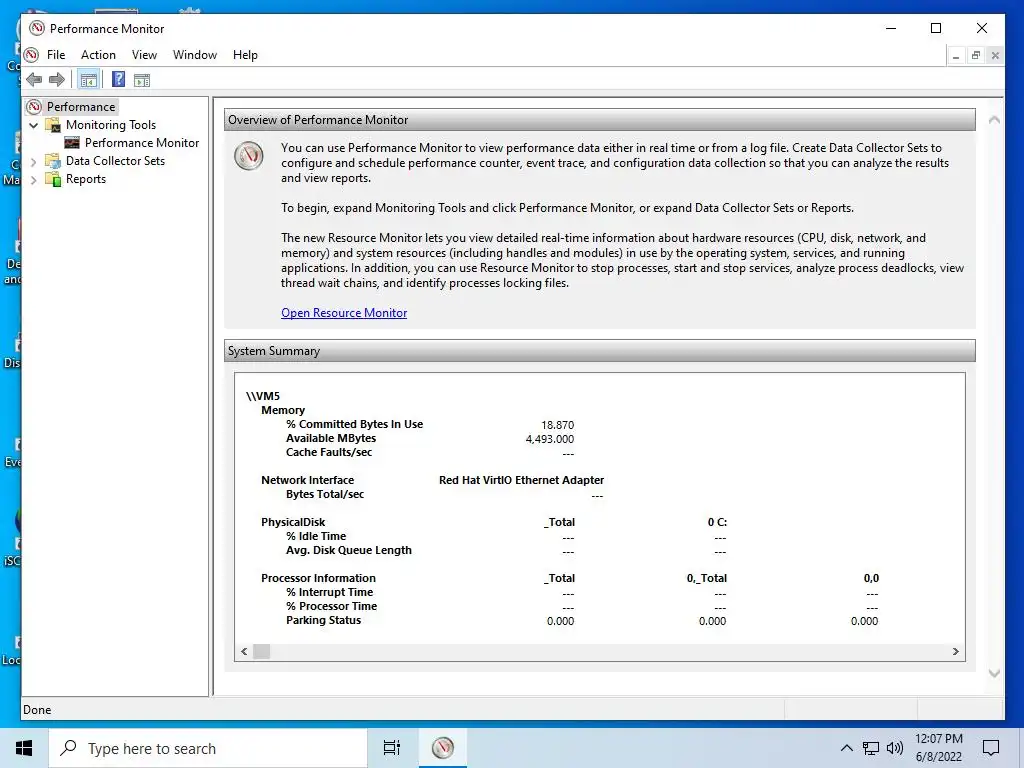Click the vertical scroll down arrow of details pane

(994, 673)
